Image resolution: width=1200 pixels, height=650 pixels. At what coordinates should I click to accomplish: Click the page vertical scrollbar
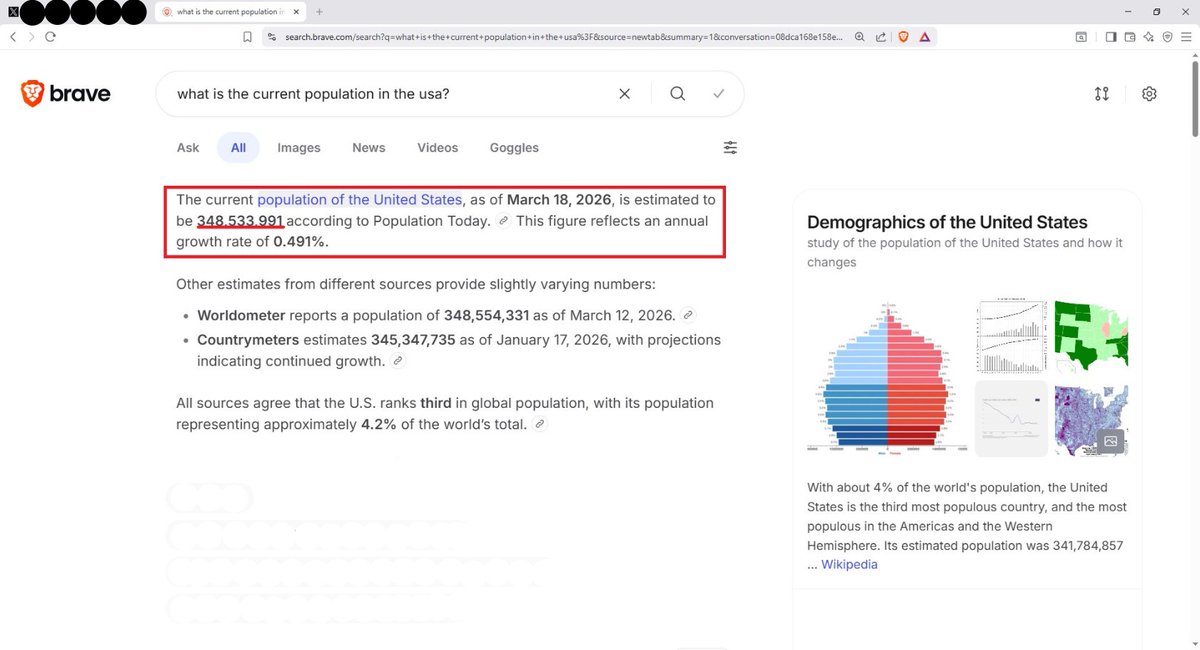point(1194,100)
